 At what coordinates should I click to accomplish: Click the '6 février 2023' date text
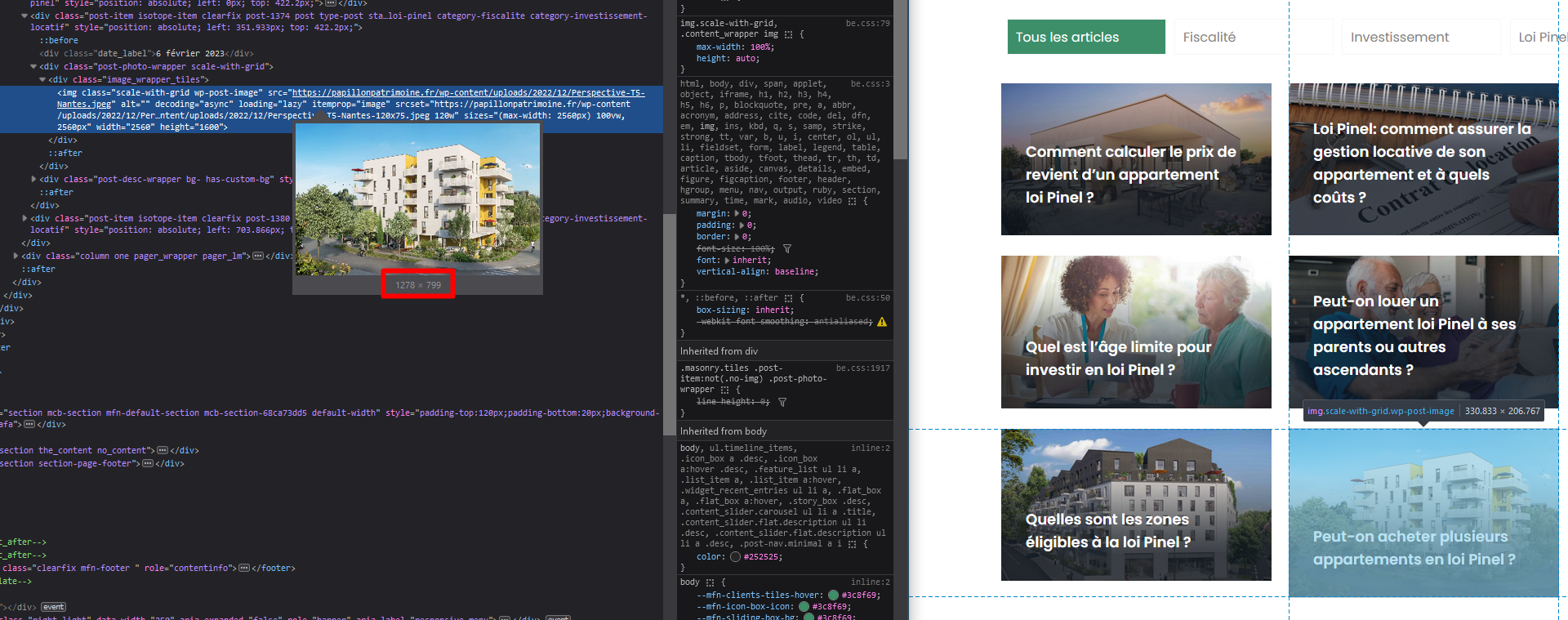click(x=189, y=54)
